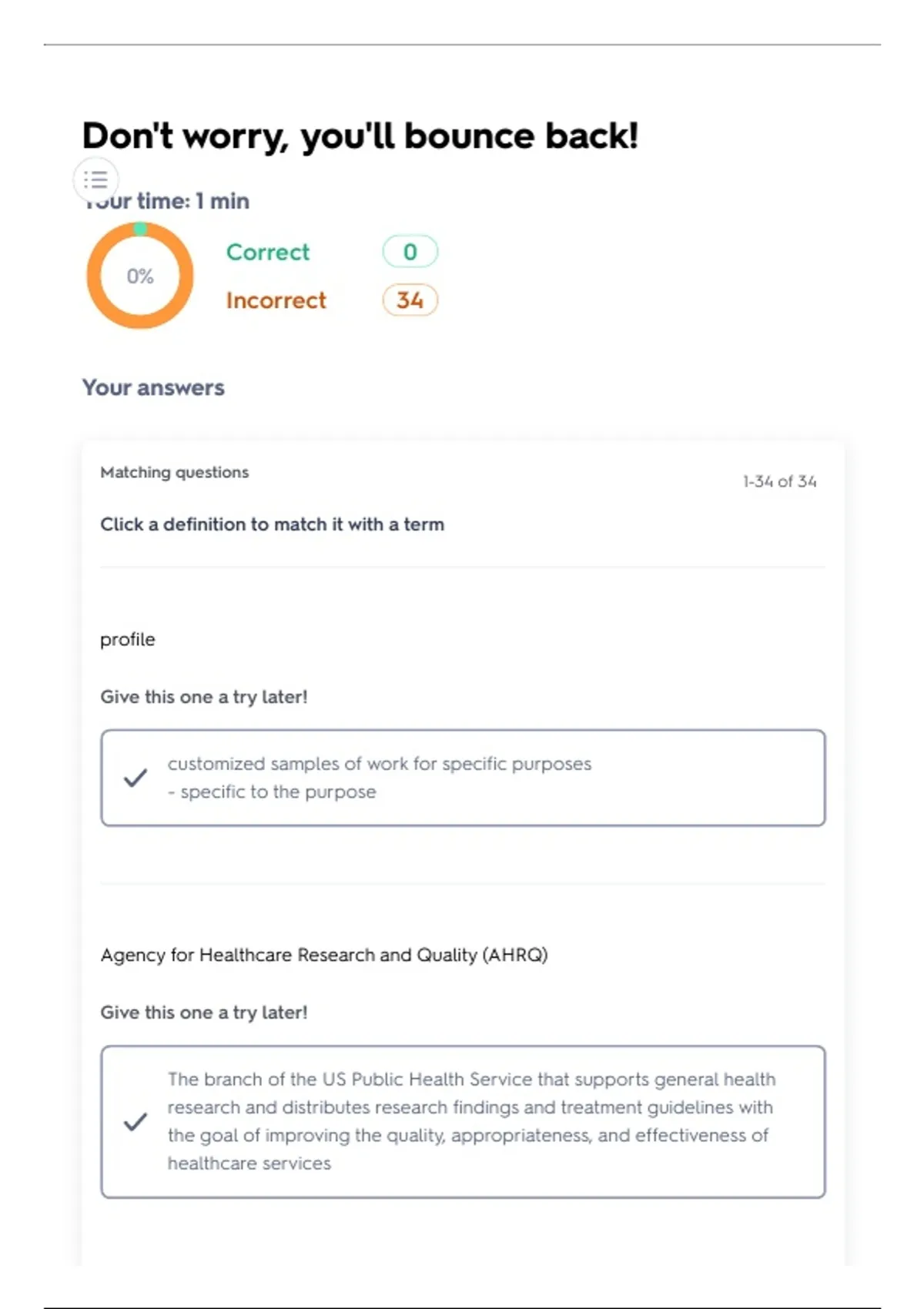Click the '1-34 of 34' counter
The image size is (924, 1309).
click(x=780, y=481)
